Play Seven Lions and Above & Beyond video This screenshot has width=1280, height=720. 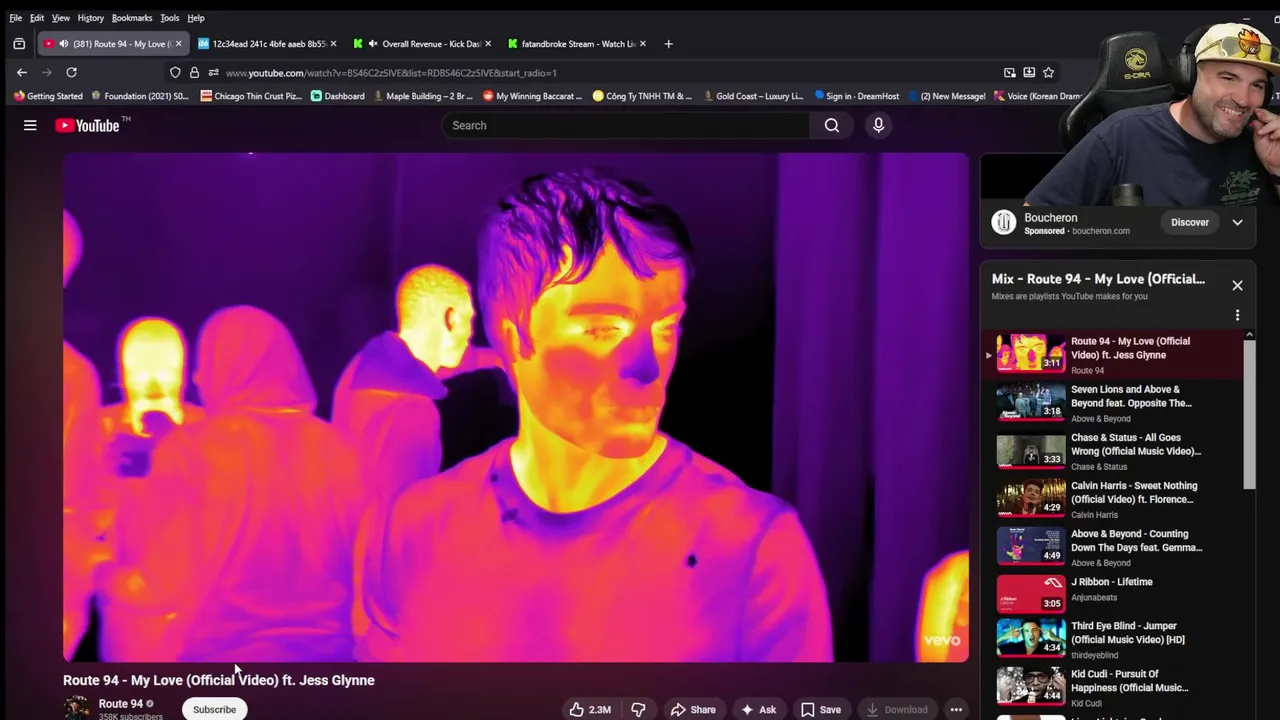pyautogui.click(x=1110, y=403)
